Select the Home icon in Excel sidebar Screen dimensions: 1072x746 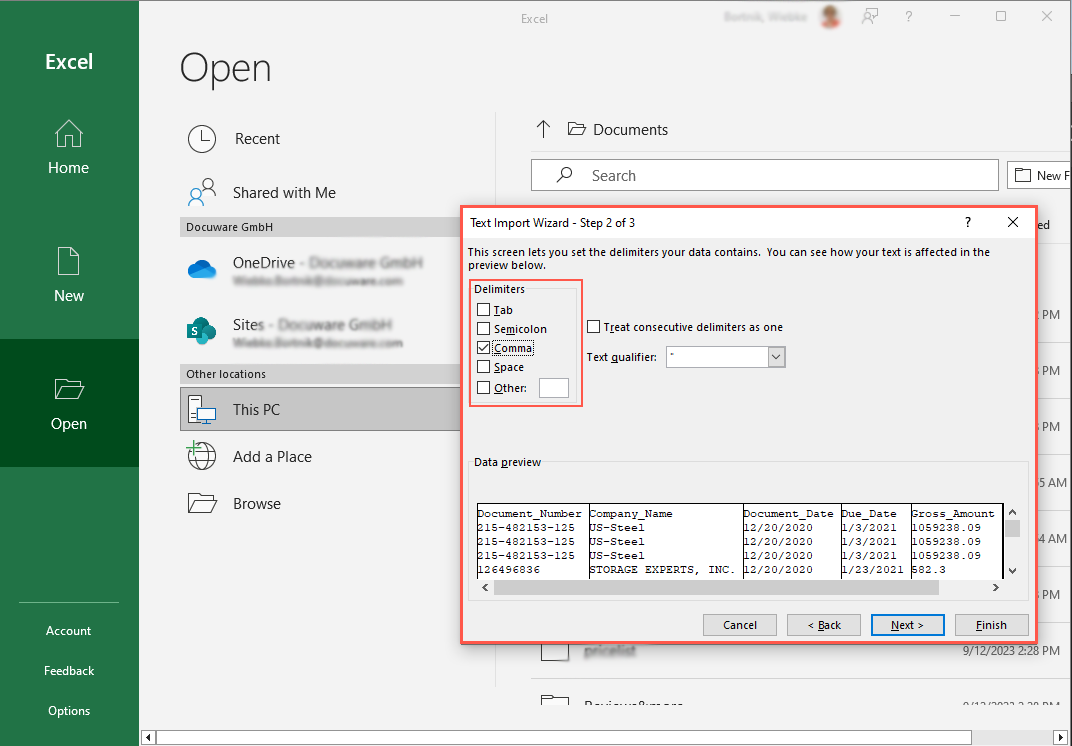click(x=68, y=133)
